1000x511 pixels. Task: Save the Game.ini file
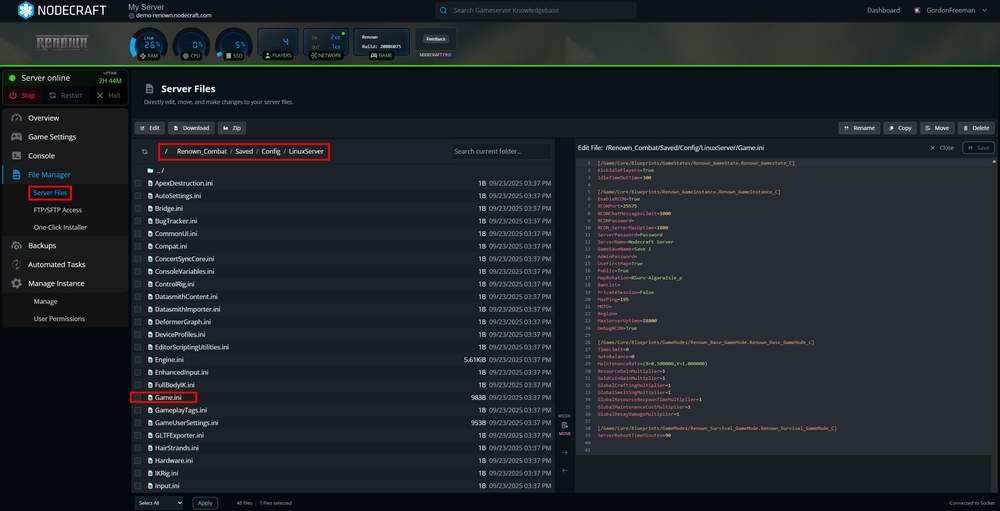coord(978,147)
